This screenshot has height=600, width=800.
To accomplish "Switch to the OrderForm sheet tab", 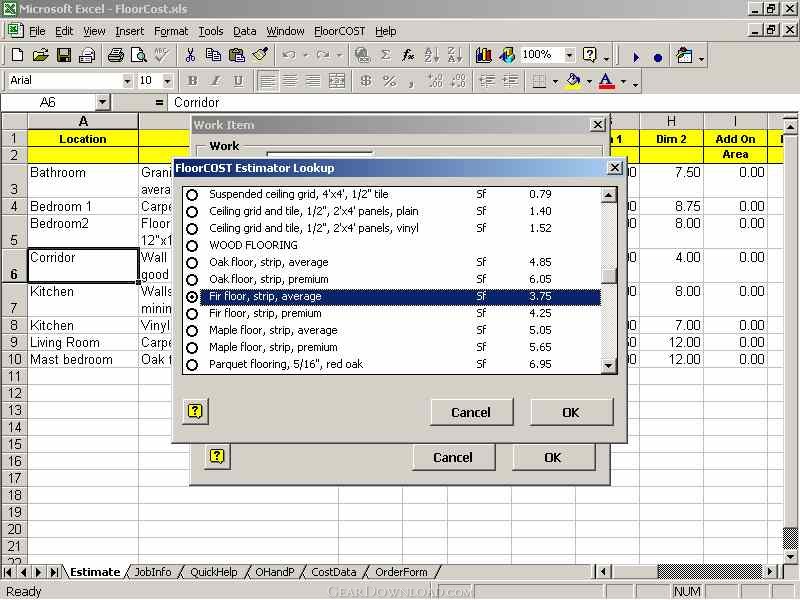I will (x=402, y=572).
